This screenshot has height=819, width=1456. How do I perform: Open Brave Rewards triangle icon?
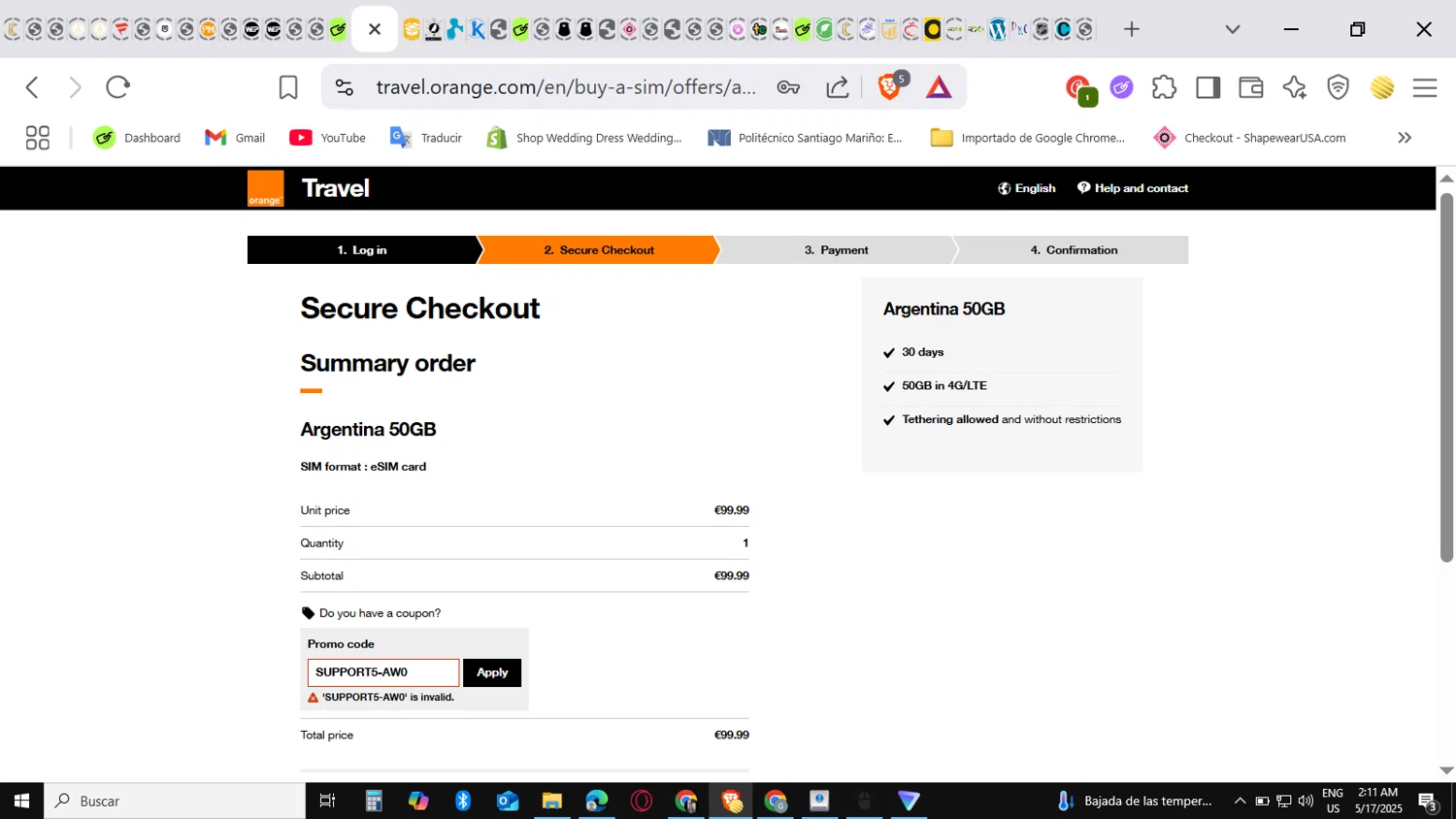tap(939, 87)
